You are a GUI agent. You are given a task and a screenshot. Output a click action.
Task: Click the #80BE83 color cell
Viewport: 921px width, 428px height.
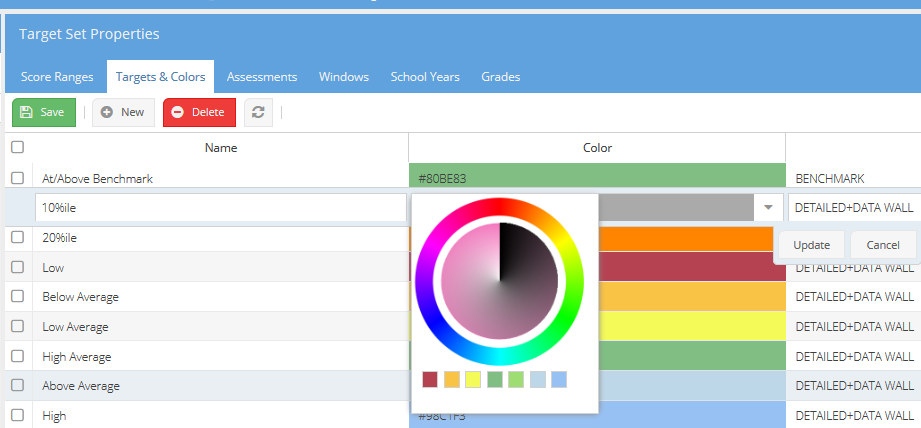(597, 175)
